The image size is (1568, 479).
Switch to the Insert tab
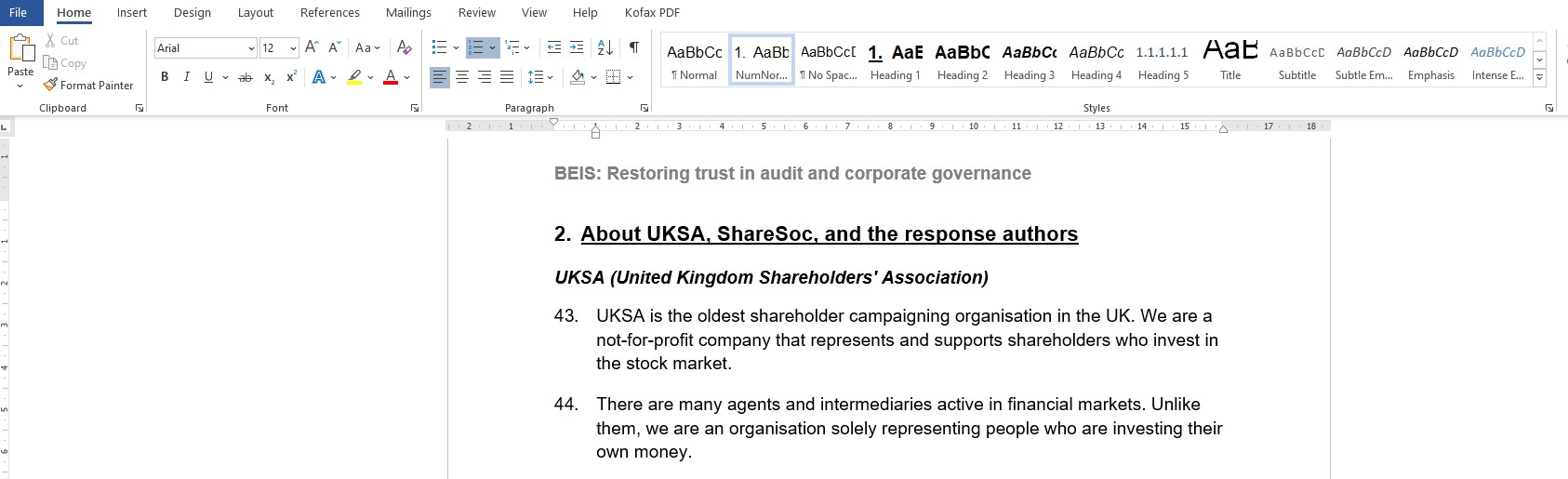[132, 13]
